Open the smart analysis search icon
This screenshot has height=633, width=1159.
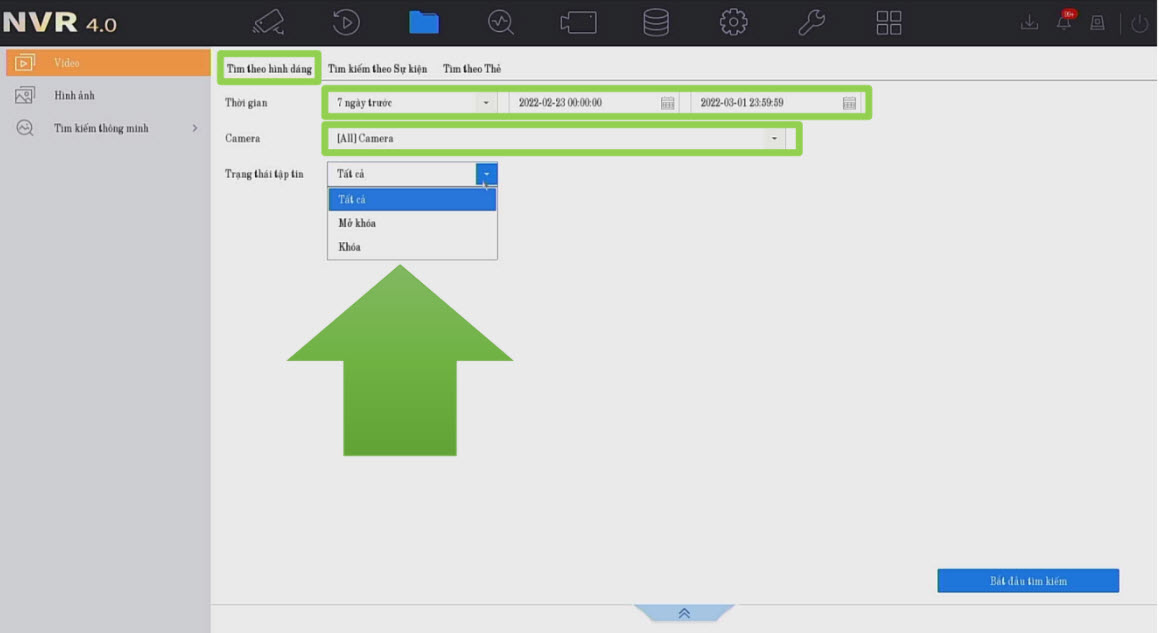(x=501, y=22)
